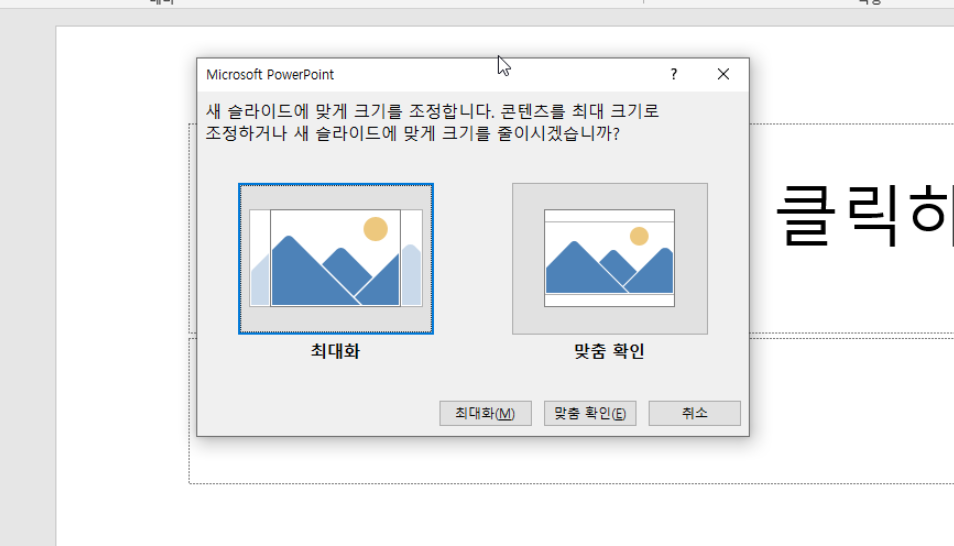Image resolution: width=954 pixels, height=546 pixels.
Task: Click blank white slide area below subtitle placeholder
Action: click(500, 515)
